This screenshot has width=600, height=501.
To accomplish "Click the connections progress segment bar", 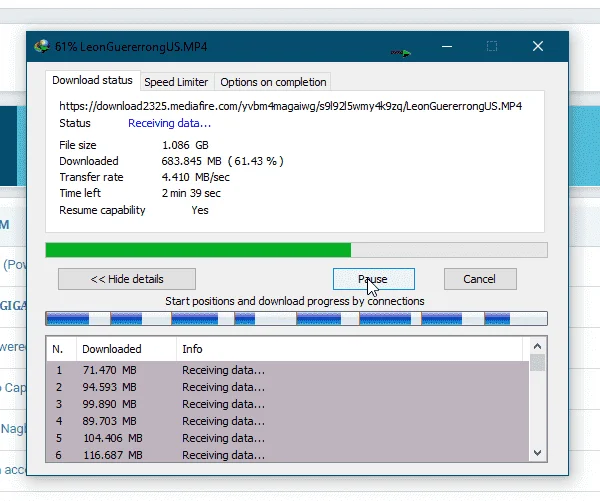I will [296, 318].
